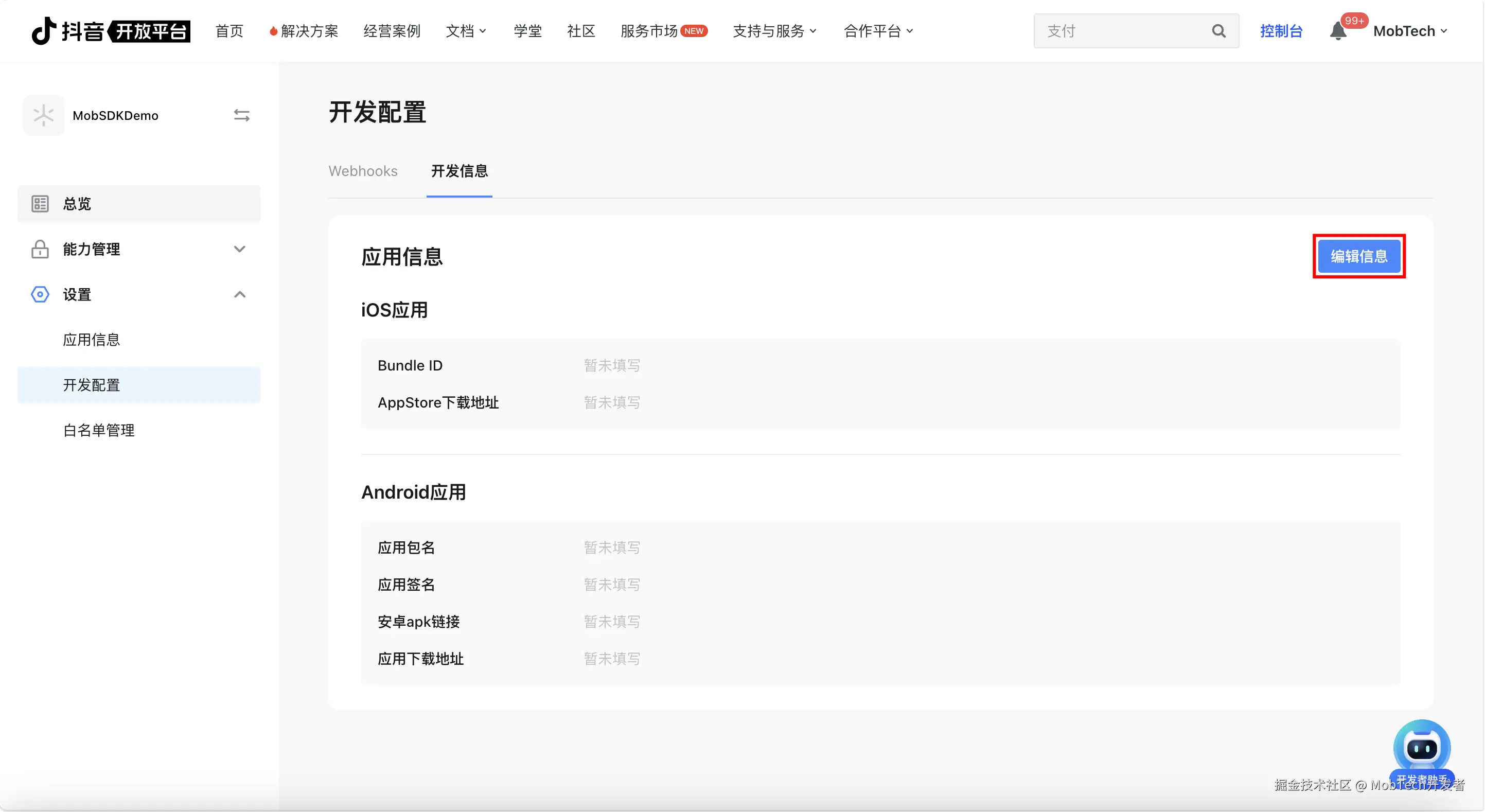
Task: Open the 支持与服务 dropdown menu
Action: pos(774,31)
